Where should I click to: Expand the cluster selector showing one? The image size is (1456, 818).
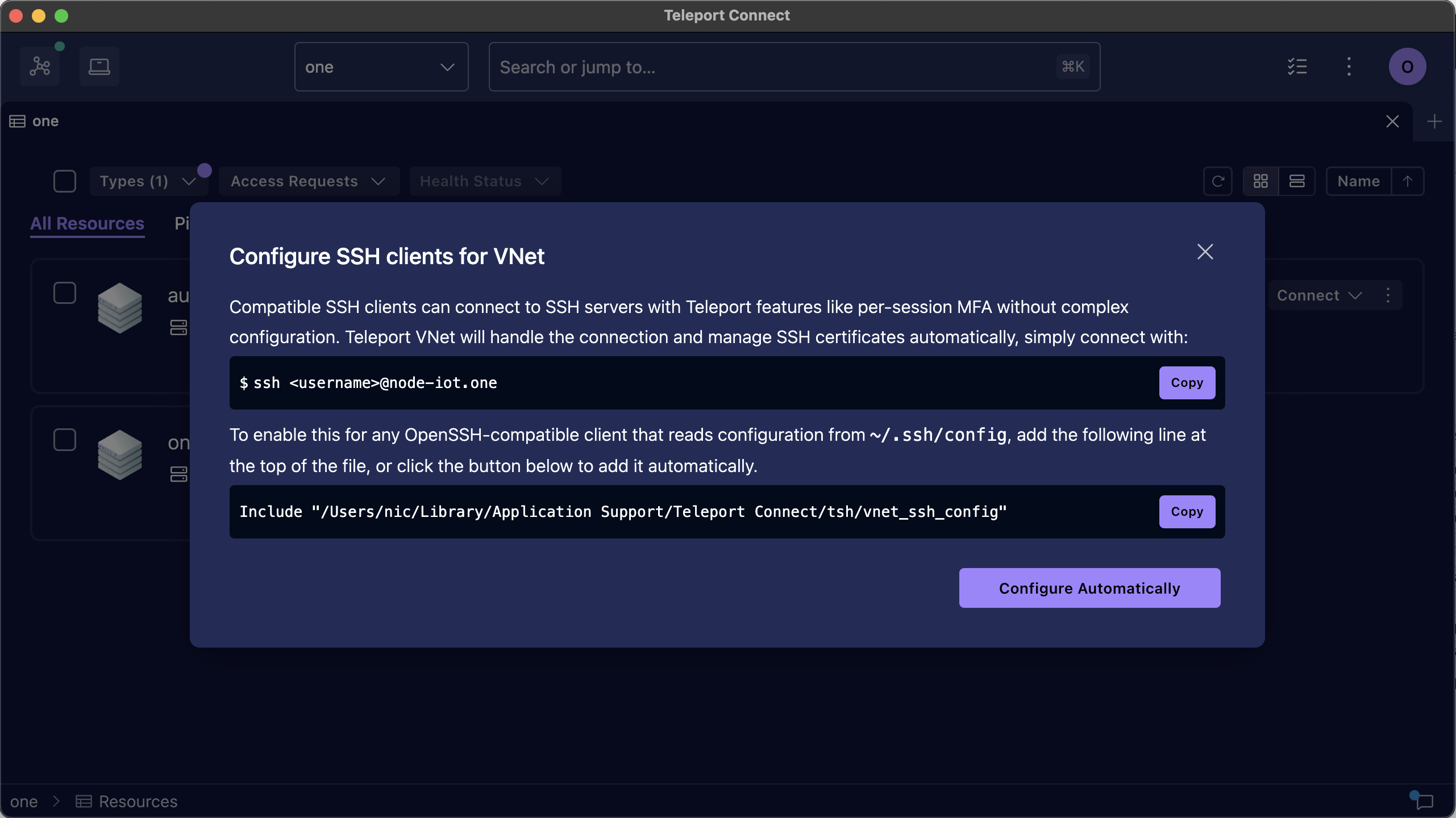(x=381, y=66)
